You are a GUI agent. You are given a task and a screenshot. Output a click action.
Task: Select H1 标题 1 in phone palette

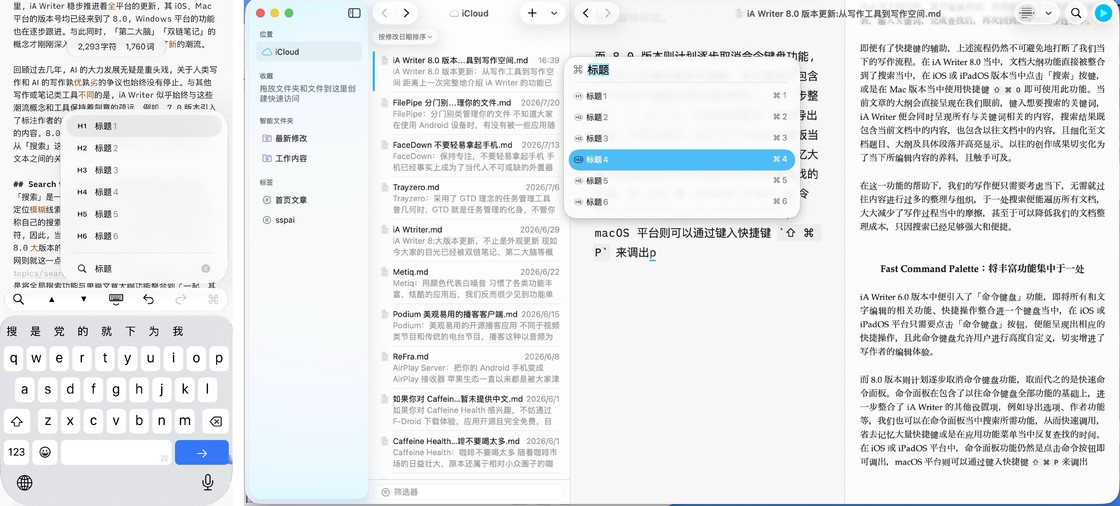tap(144, 126)
